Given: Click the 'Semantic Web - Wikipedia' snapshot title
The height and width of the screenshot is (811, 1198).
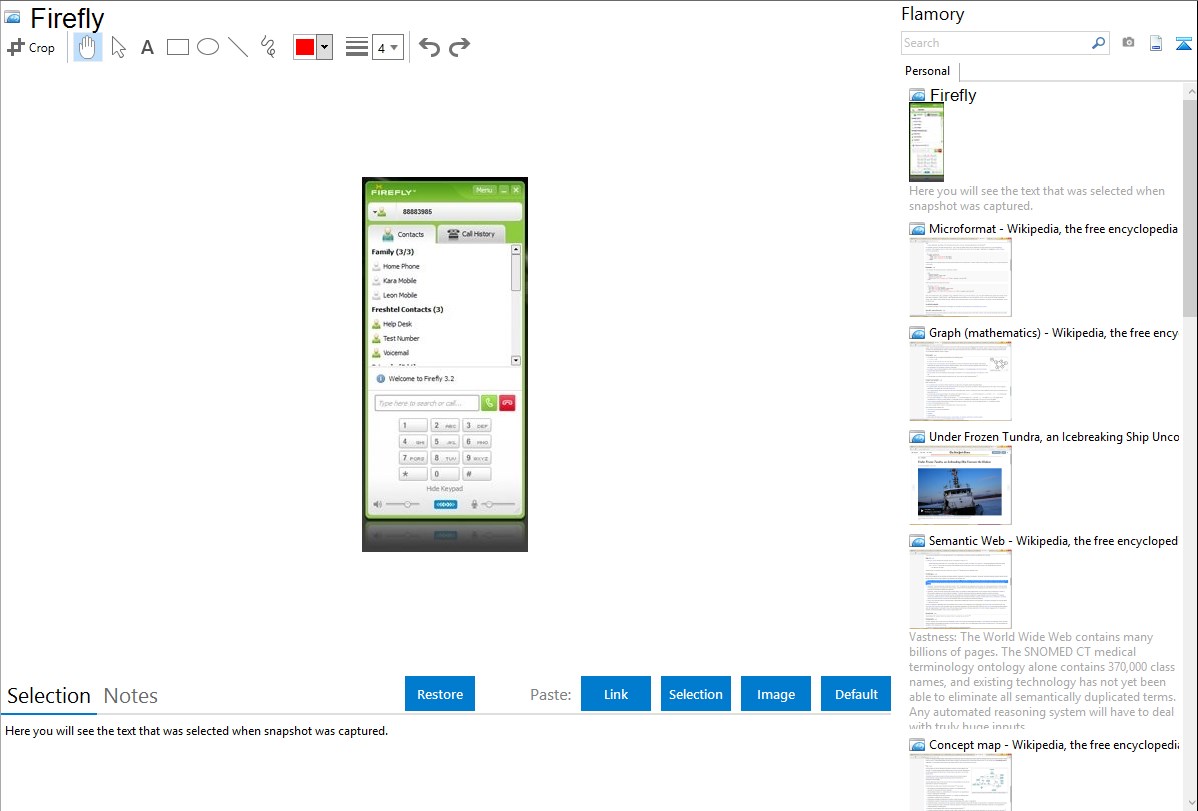Looking at the screenshot, I should point(1053,540).
